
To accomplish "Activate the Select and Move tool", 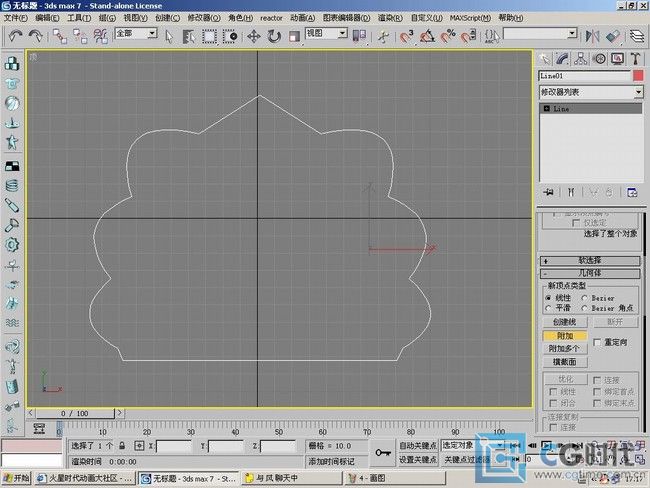I will coord(254,36).
